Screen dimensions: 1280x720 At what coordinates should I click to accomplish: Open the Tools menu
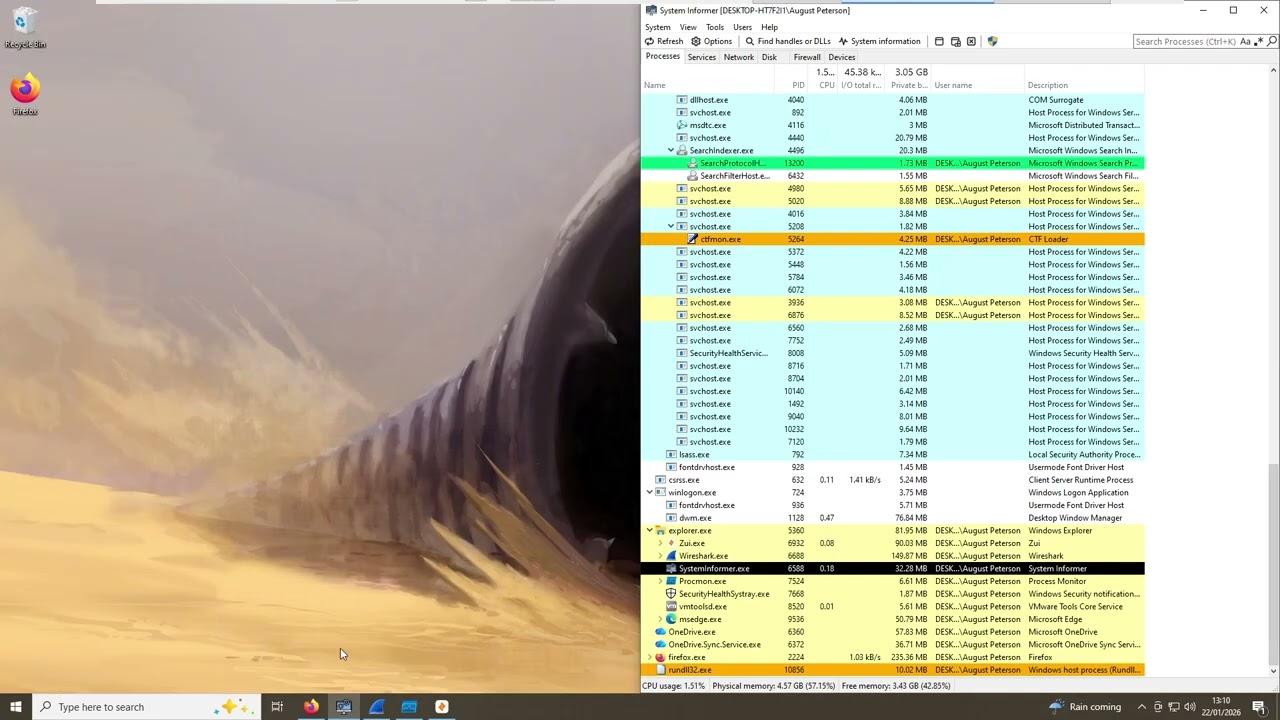(715, 27)
